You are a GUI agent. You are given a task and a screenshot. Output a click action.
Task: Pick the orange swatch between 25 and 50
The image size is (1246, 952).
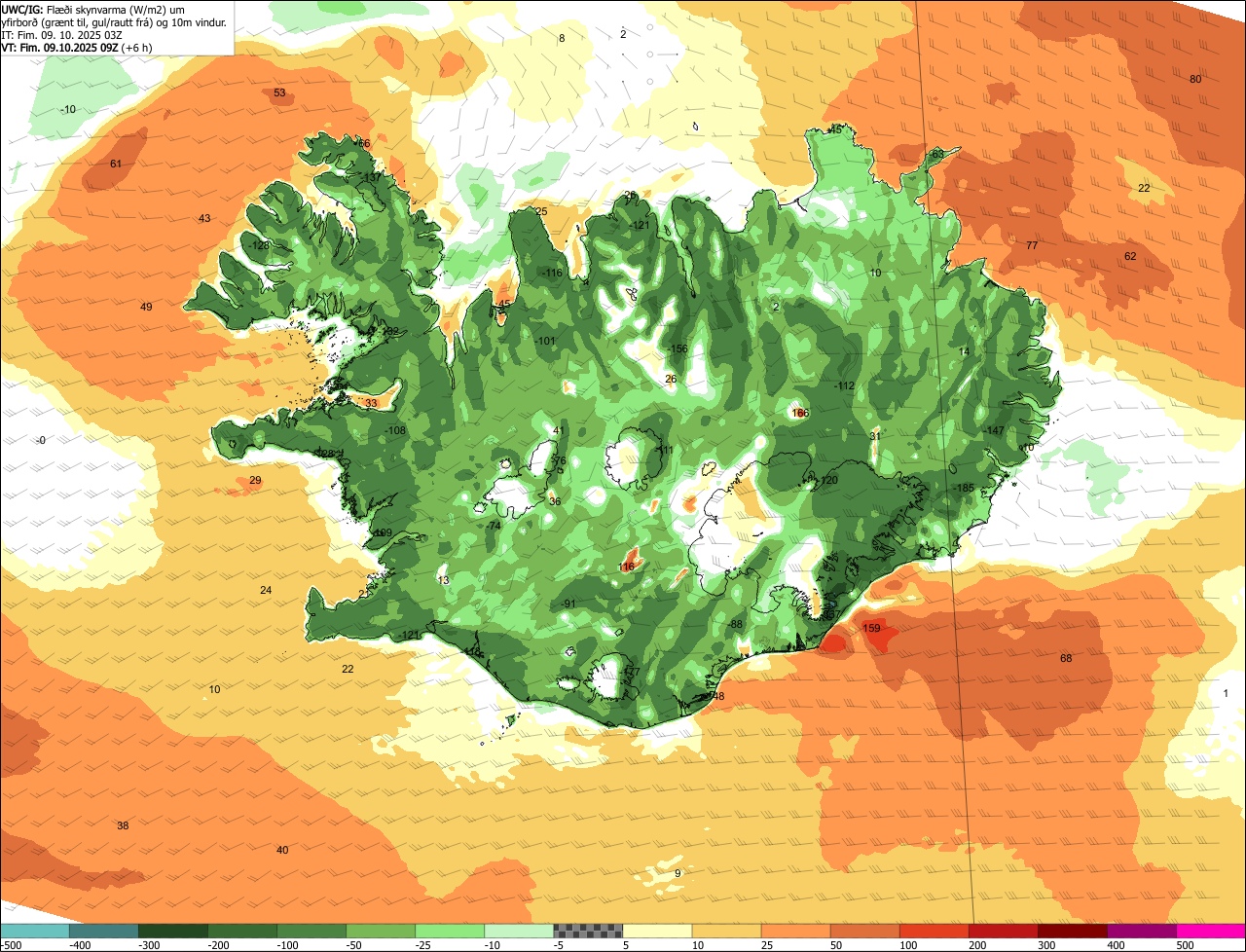pos(795,931)
